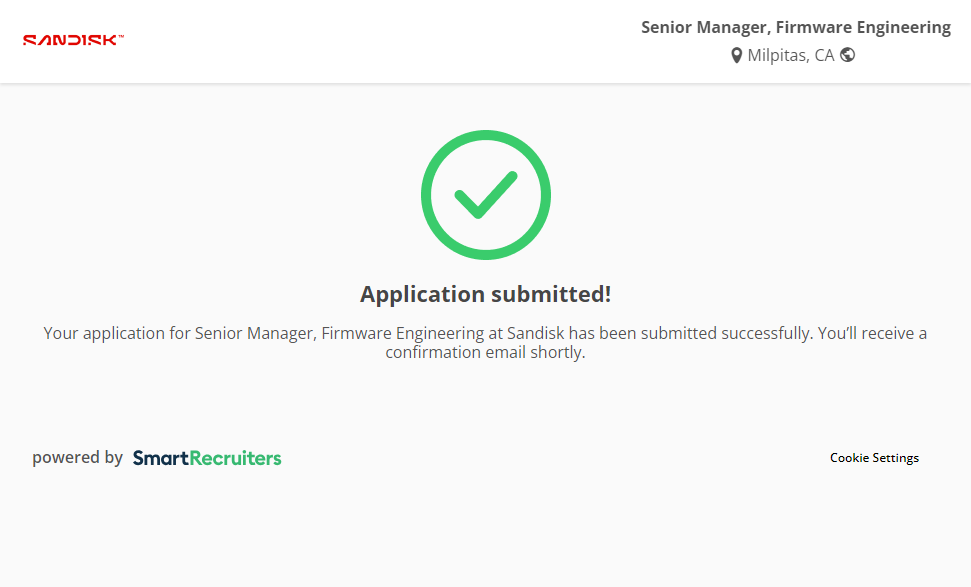
Task: Click "confirmation email shortly." in the message
Action: (485, 353)
